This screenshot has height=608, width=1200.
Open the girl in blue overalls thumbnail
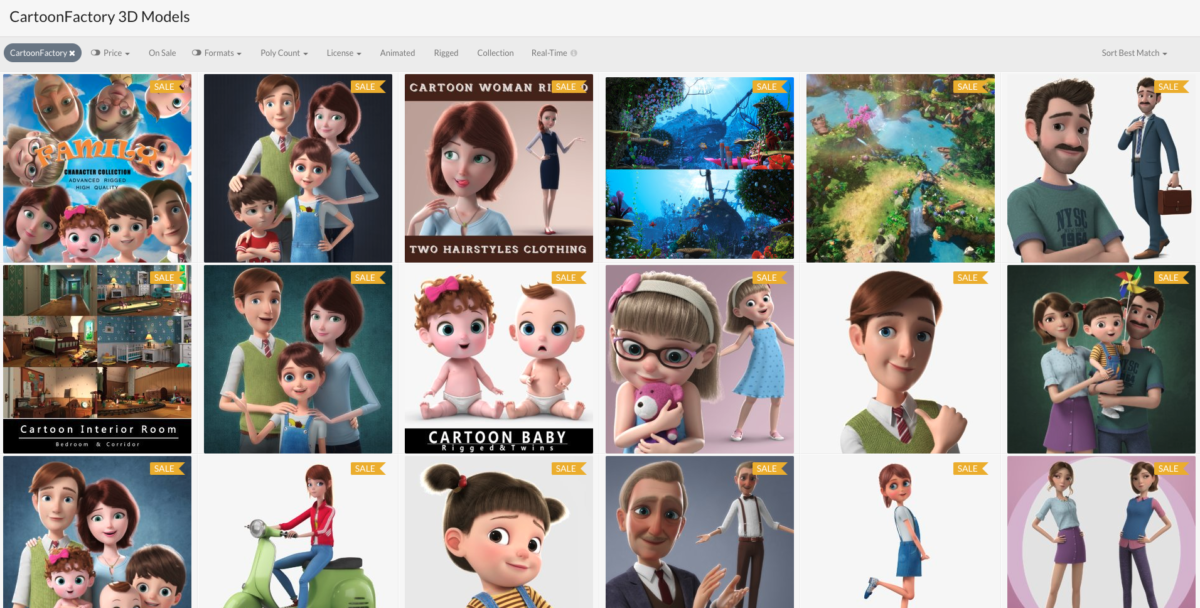point(900,532)
